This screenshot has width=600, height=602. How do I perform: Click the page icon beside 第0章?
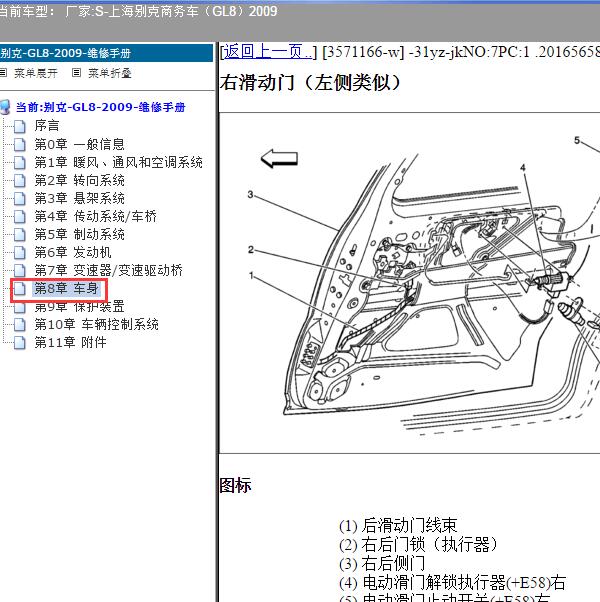[20, 144]
